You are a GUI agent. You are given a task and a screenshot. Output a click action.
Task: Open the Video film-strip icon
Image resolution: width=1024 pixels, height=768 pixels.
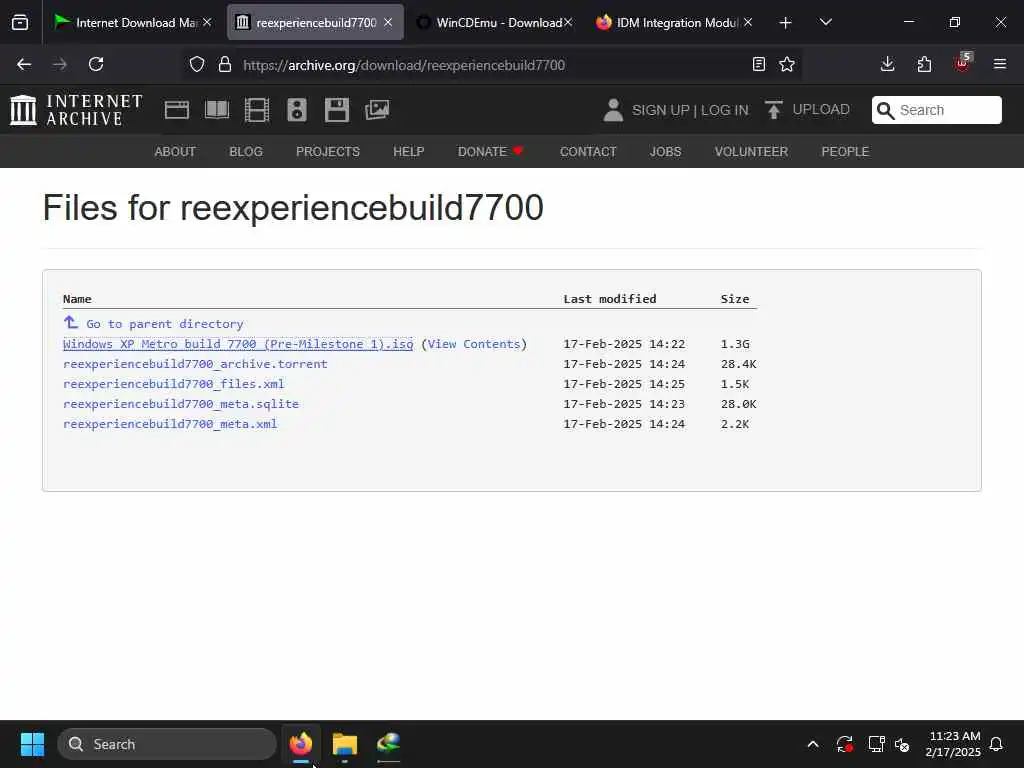(x=257, y=110)
